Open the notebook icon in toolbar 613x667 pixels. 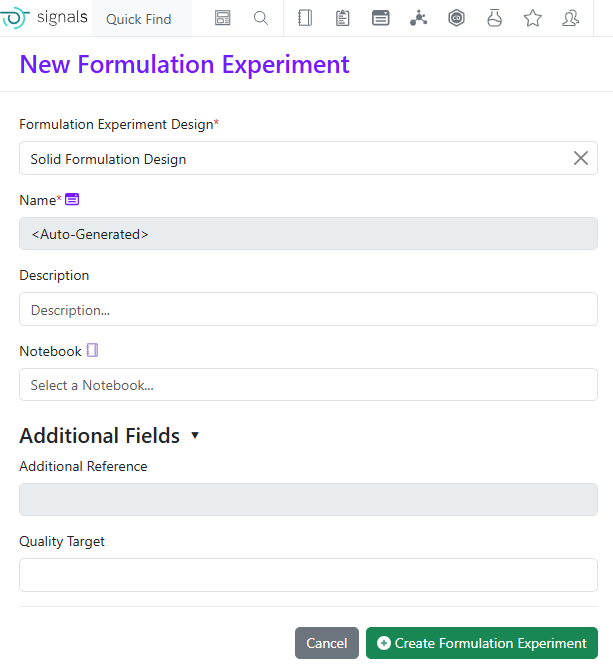(x=305, y=18)
